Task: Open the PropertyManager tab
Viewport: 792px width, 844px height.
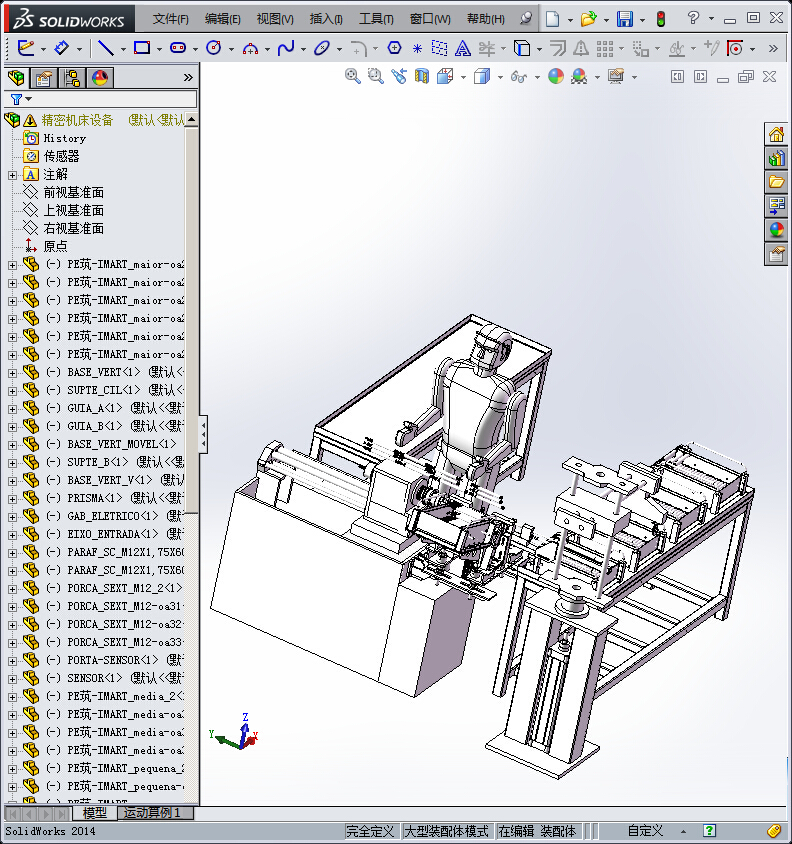Action: tap(44, 78)
